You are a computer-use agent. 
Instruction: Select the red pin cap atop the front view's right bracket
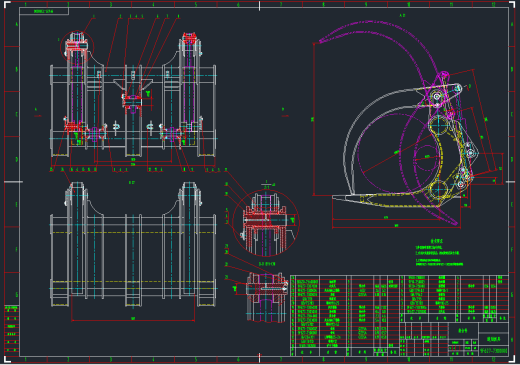[189, 38]
